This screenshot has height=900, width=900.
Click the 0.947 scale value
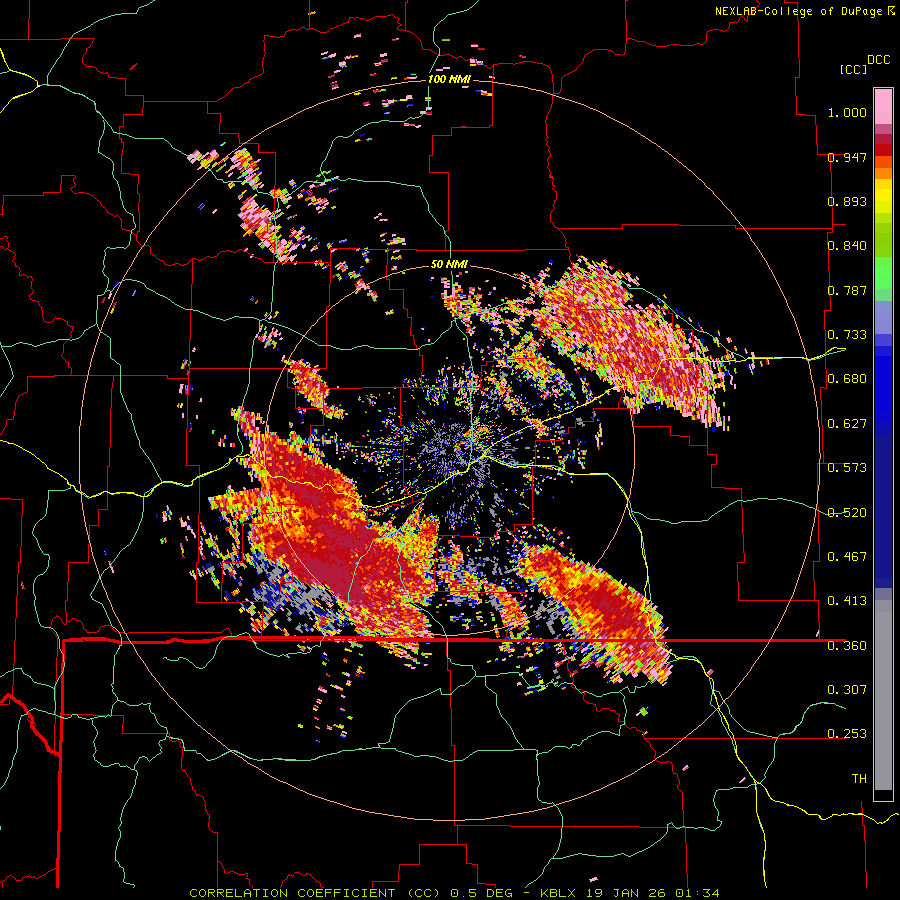[x=847, y=157]
